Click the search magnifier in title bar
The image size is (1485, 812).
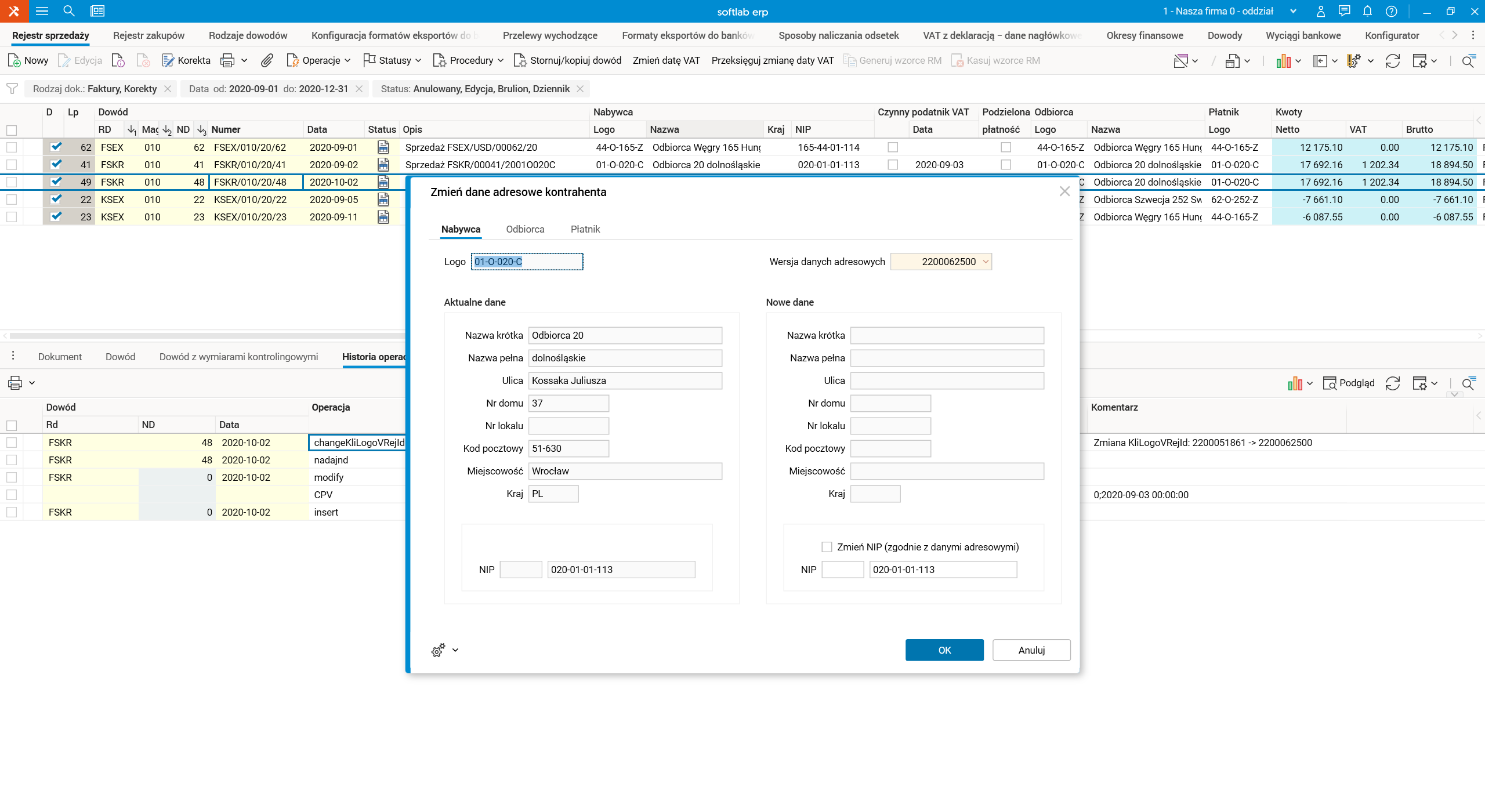(69, 11)
